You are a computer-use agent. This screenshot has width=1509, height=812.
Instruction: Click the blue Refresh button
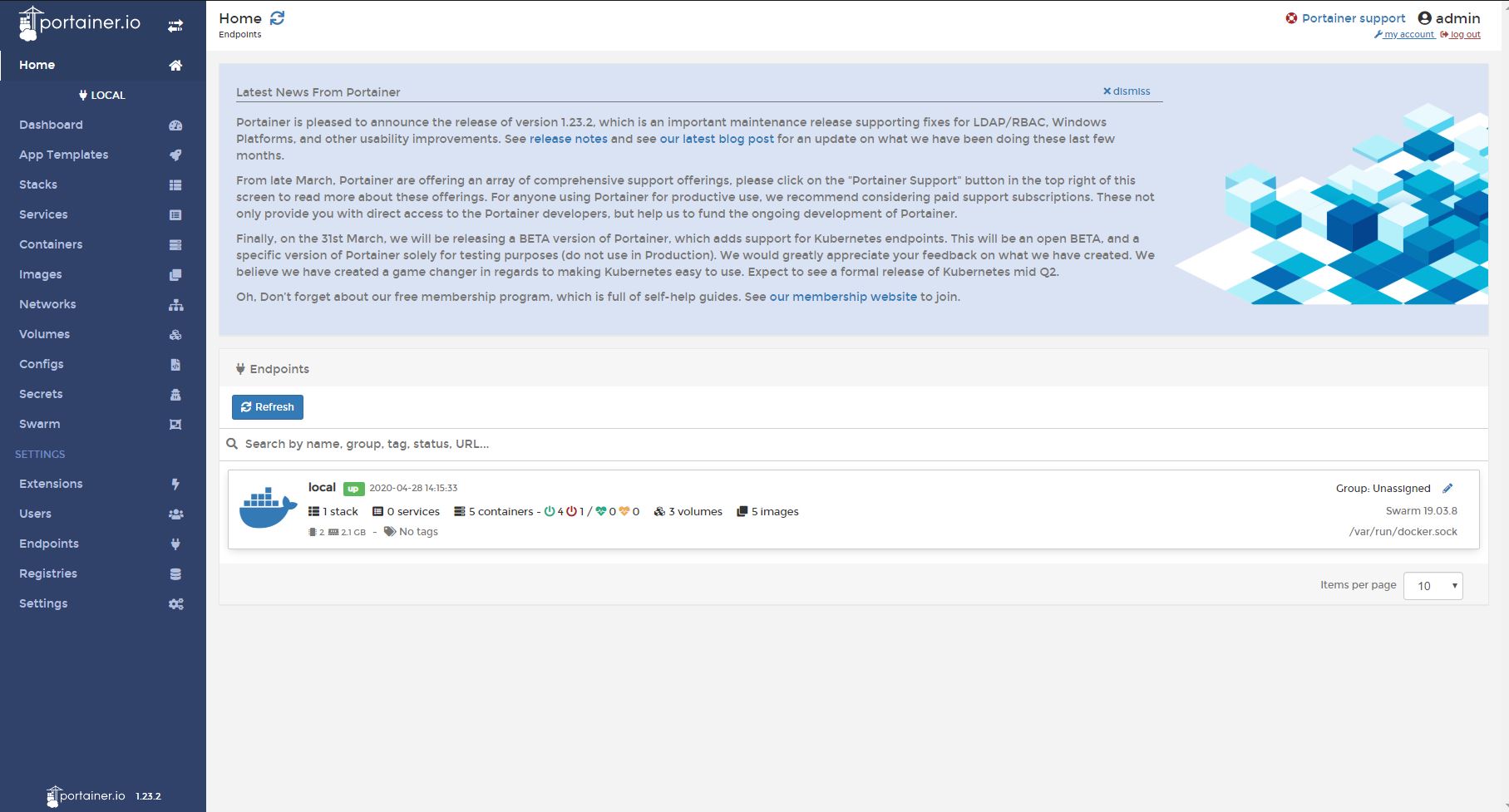(x=268, y=407)
